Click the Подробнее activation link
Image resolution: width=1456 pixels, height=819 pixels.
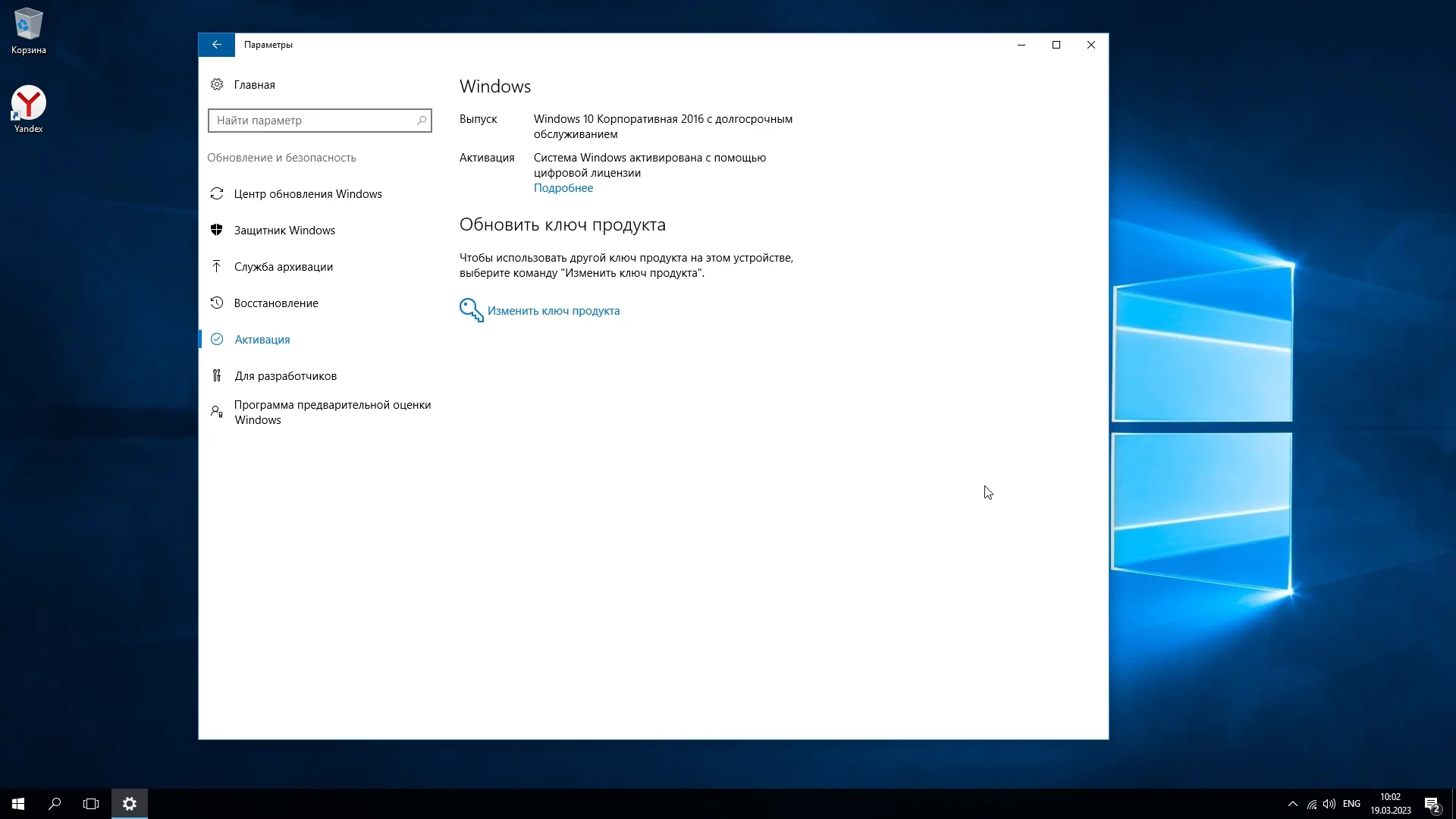pyautogui.click(x=563, y=188)
